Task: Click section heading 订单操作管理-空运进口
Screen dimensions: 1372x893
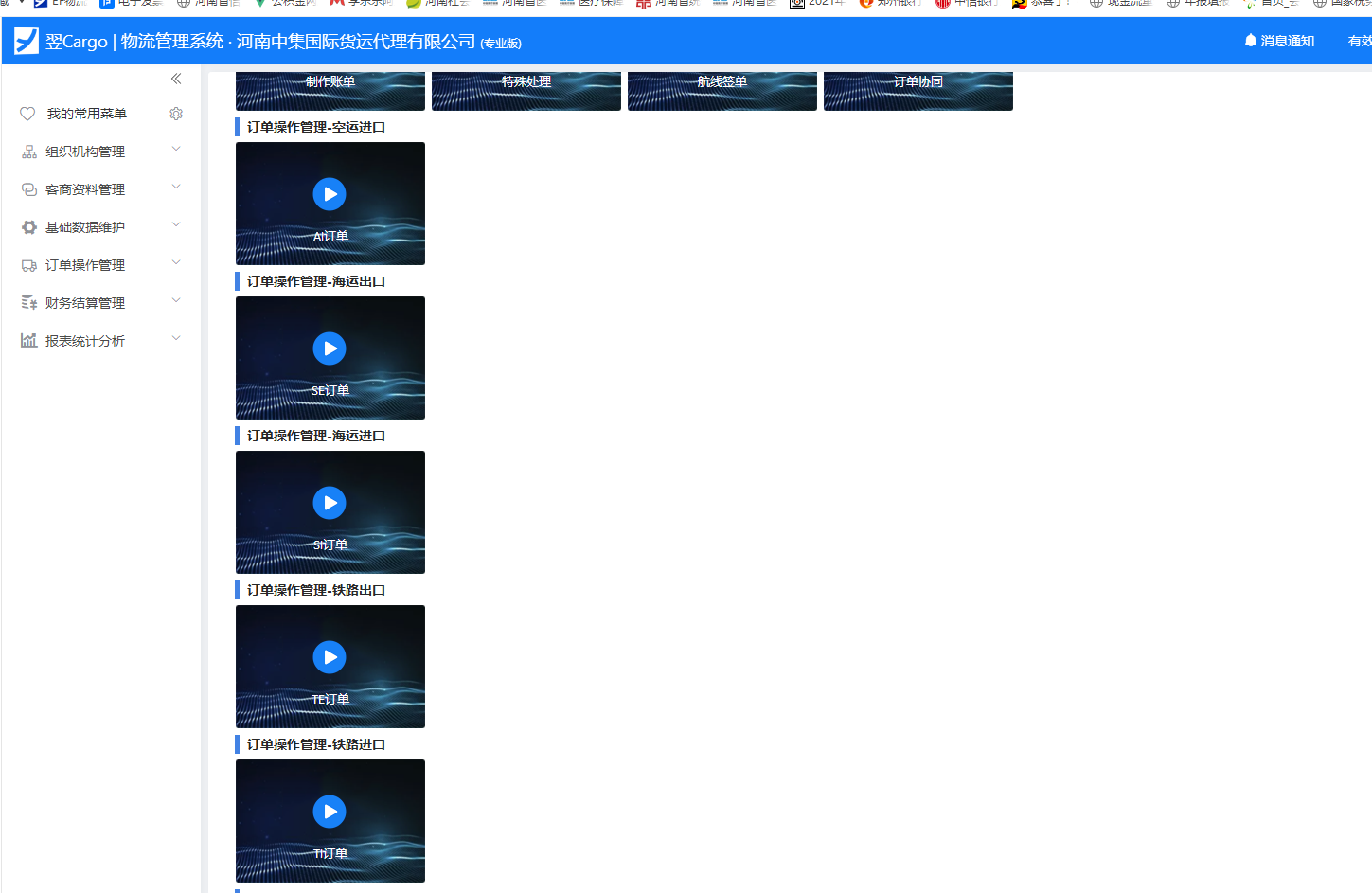Action: (316, 127)
